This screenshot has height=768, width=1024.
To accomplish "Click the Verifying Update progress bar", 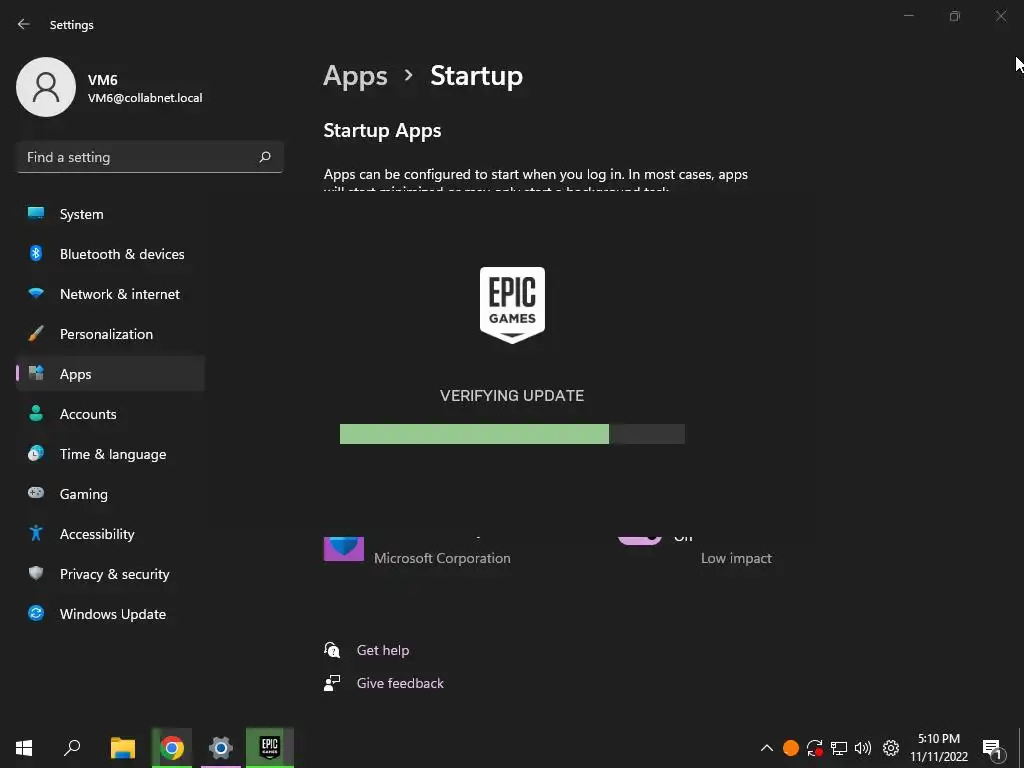I will 512,434.
